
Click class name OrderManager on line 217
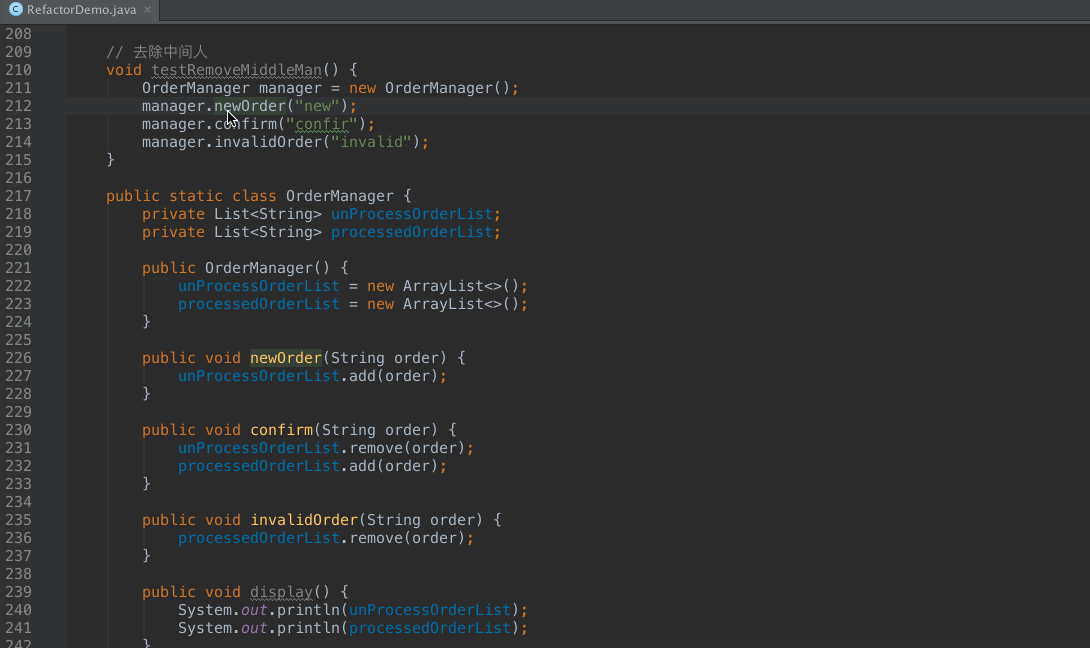(x=339, y=197)
